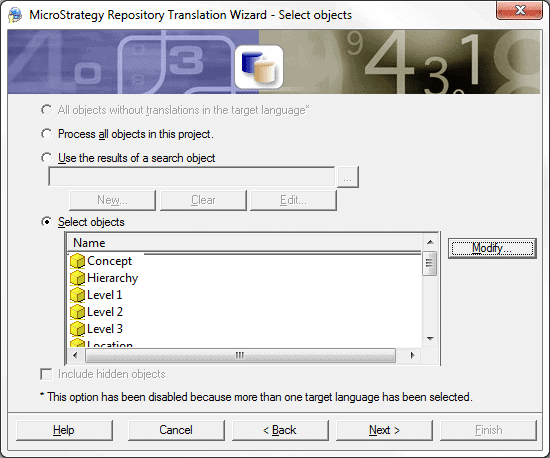Click the MicroStrategy wizard title bar icon
The width and height of the screenshot is (550, 458).
click(15, 15)
